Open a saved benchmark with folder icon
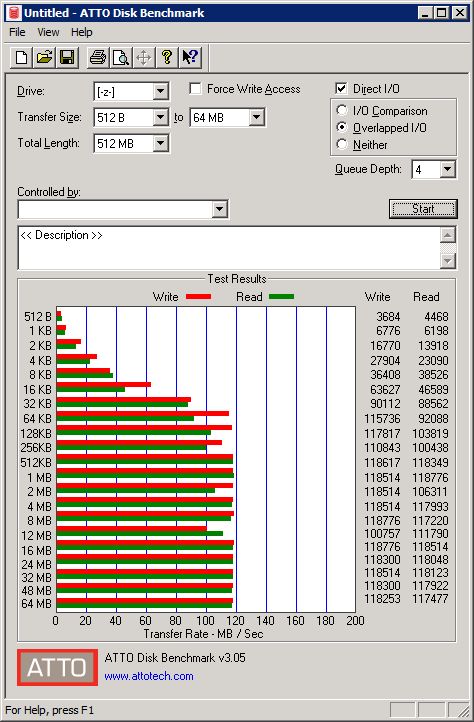Image resolution: width=474 pixels, height=722 pixels. (x=44, y=58)
